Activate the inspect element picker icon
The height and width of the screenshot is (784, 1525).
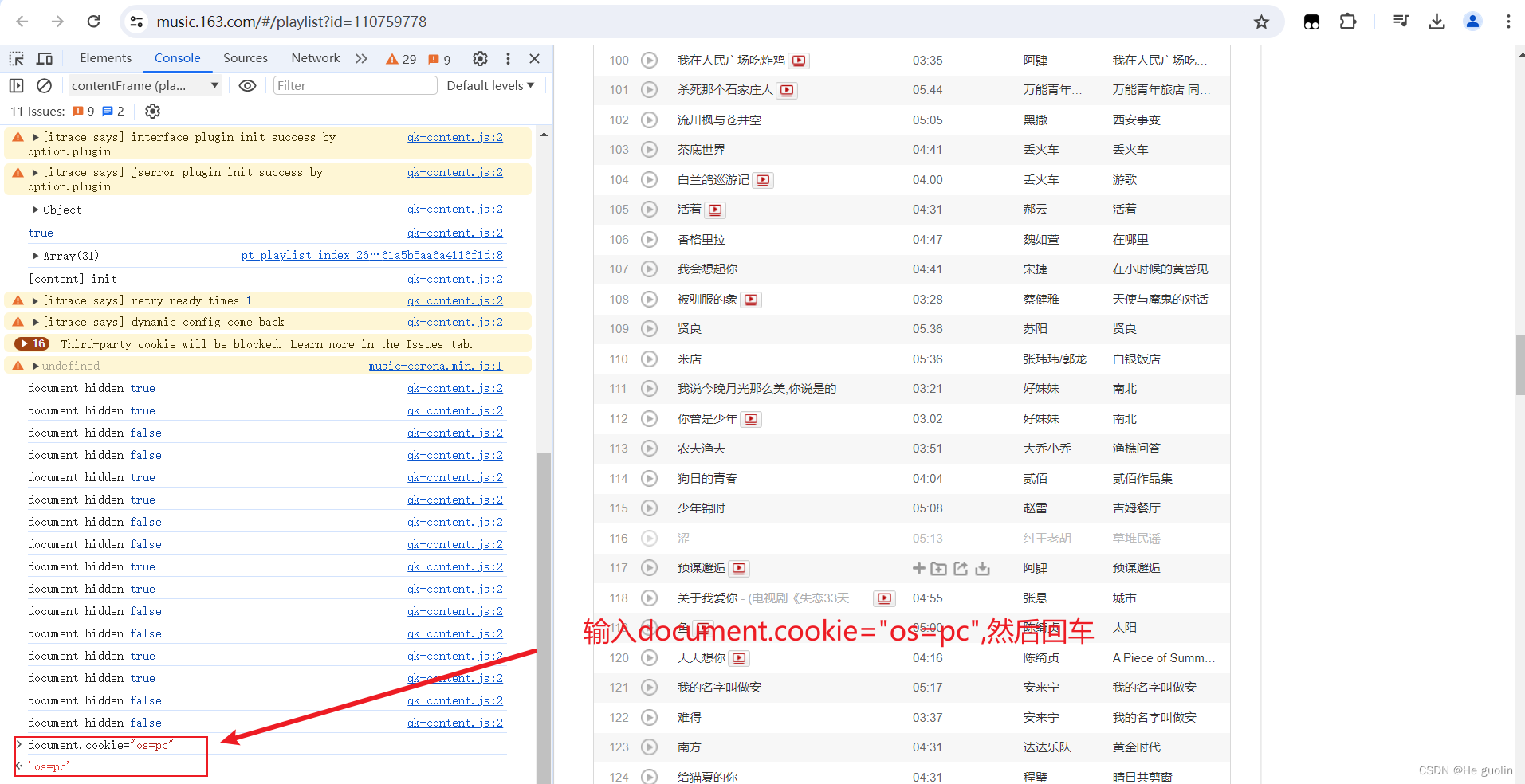[17, 58]
